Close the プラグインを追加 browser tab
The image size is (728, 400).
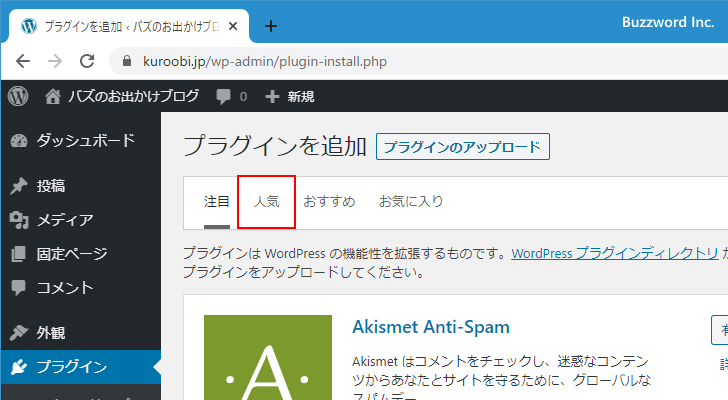click(x=233, y=26)
